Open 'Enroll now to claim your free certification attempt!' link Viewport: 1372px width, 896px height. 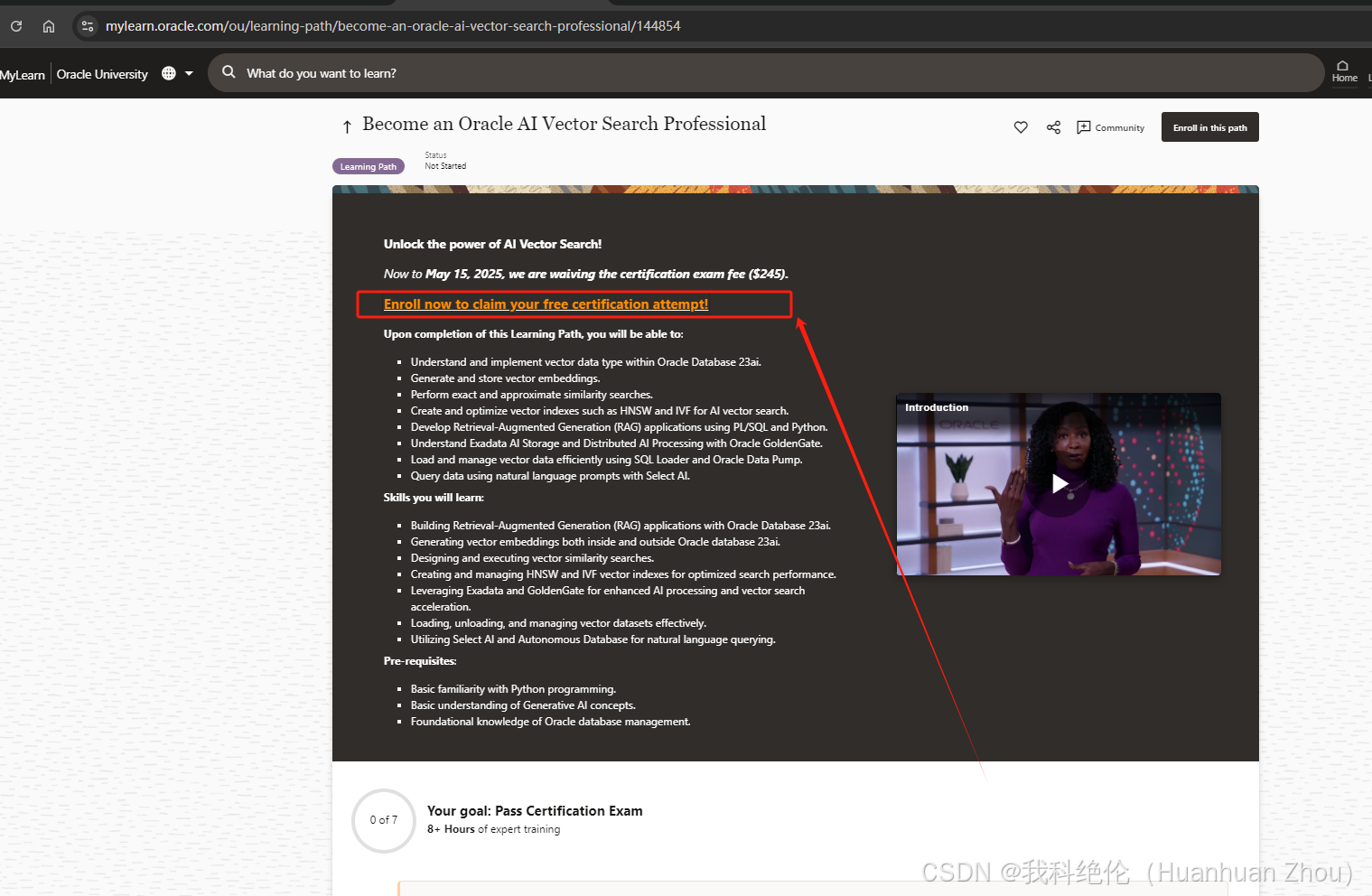pyautogui.click(x=546, y=304)
